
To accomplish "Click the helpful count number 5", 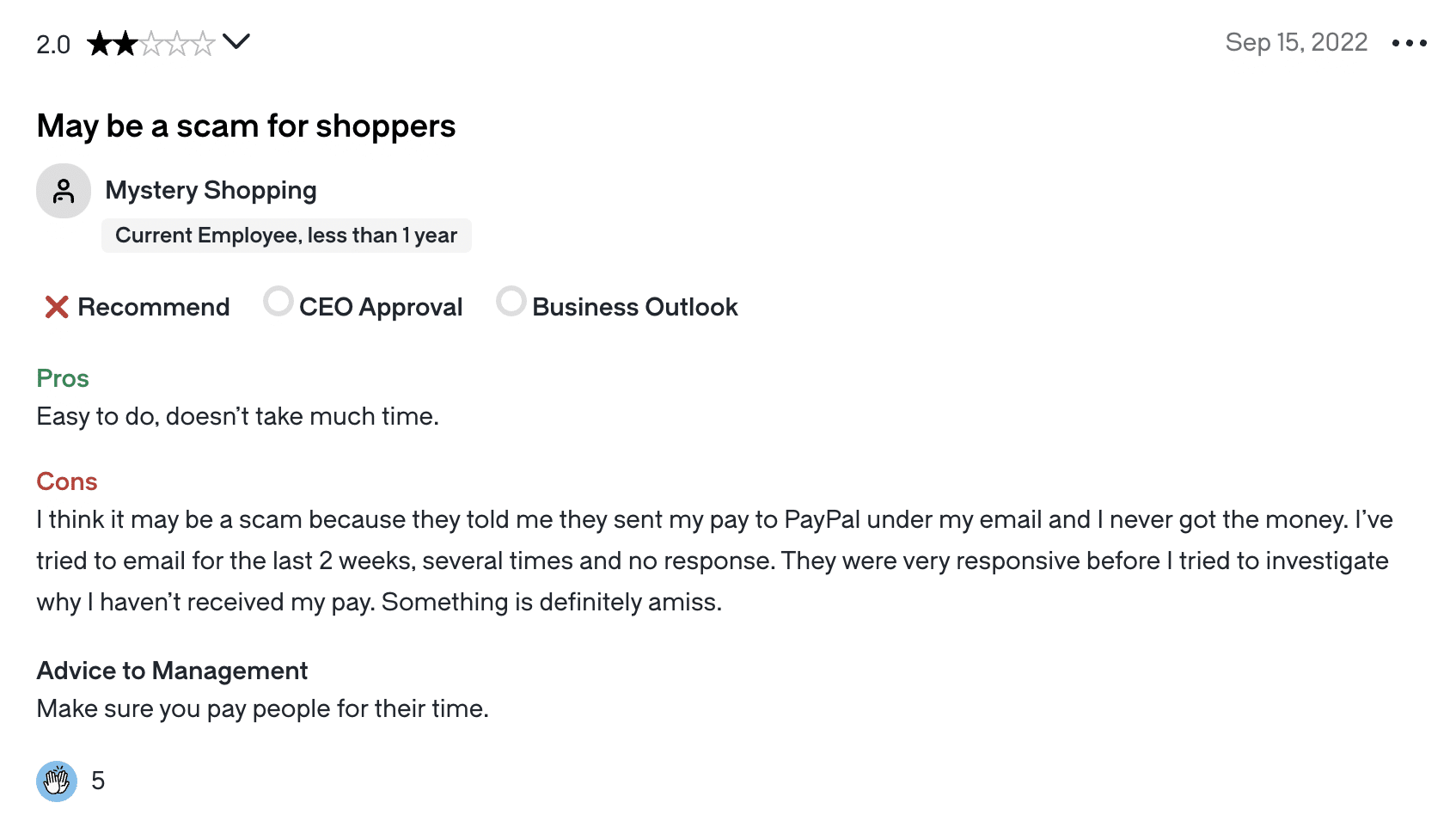I will click(98, 781).
